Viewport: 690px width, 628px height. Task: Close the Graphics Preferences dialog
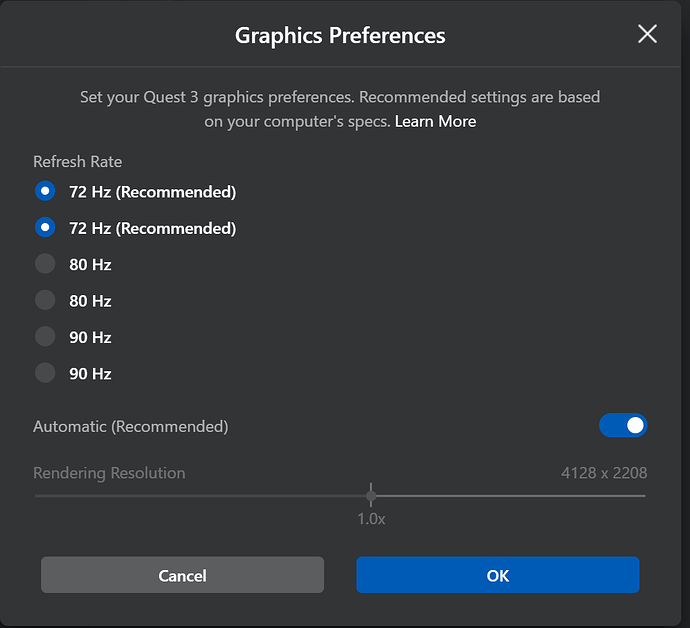(647, 34)
